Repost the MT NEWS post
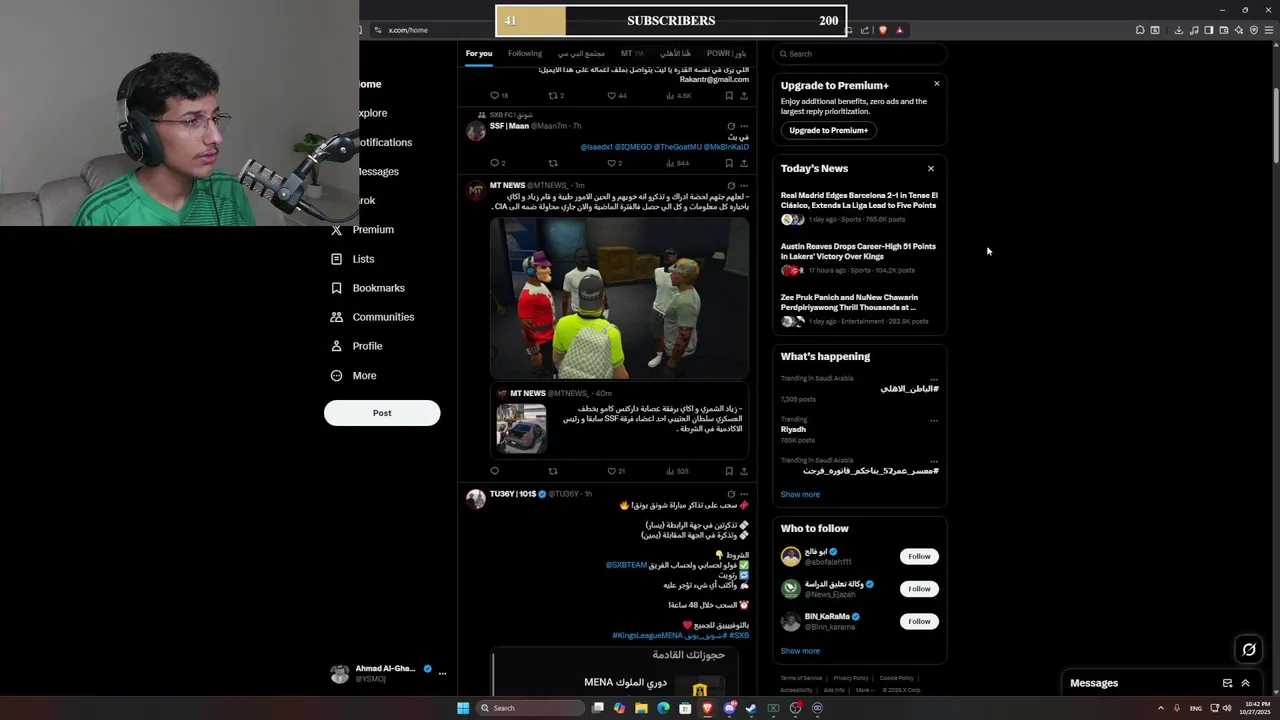This screenshot has height=720, width=1280. [553, 471]
